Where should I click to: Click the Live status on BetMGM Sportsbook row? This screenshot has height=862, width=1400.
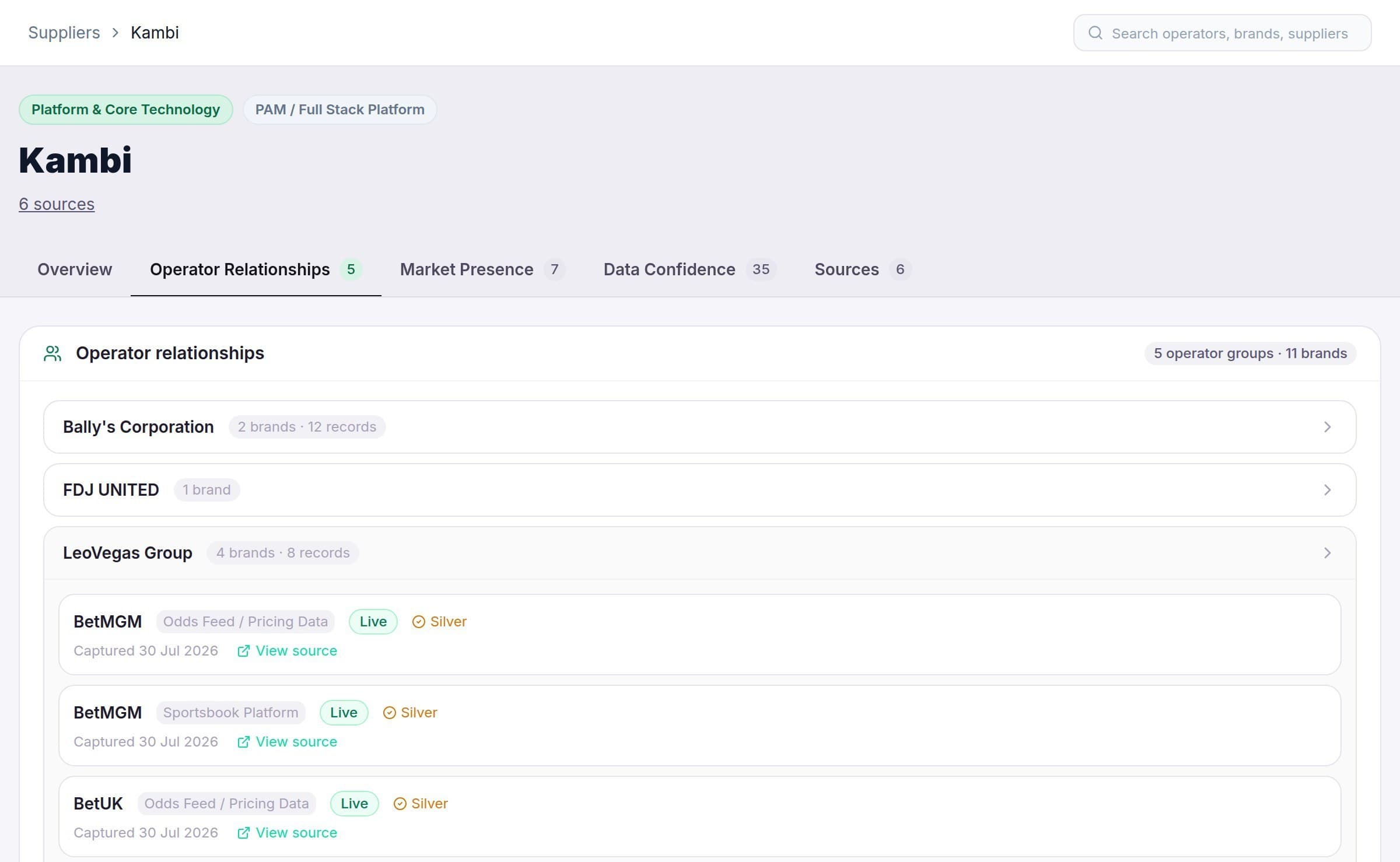344,713
